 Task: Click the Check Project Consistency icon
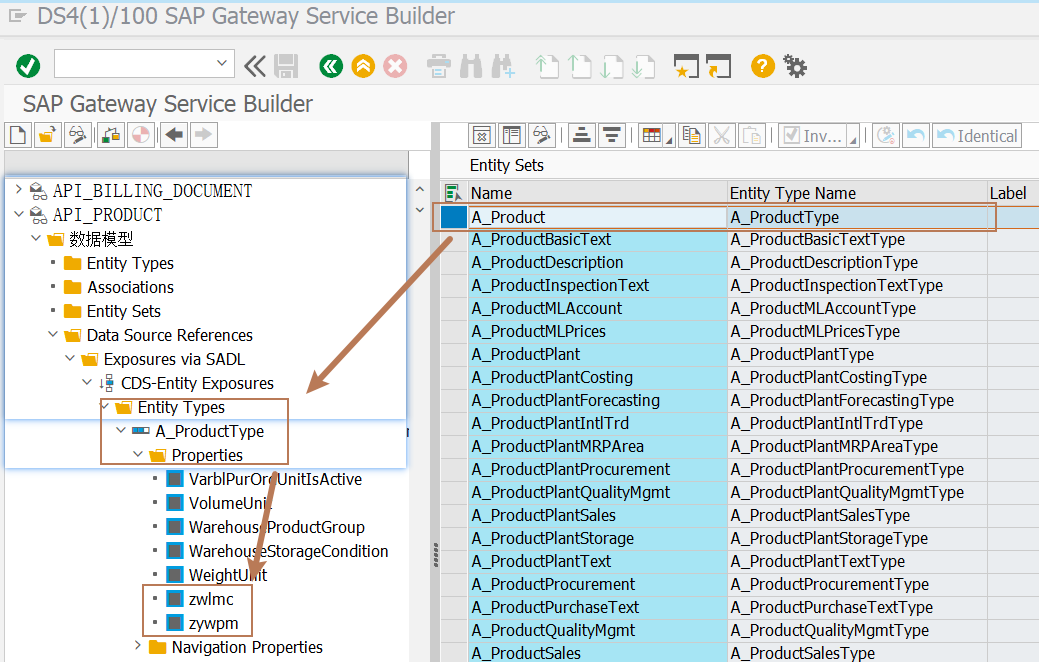click(x=140, y=135)
